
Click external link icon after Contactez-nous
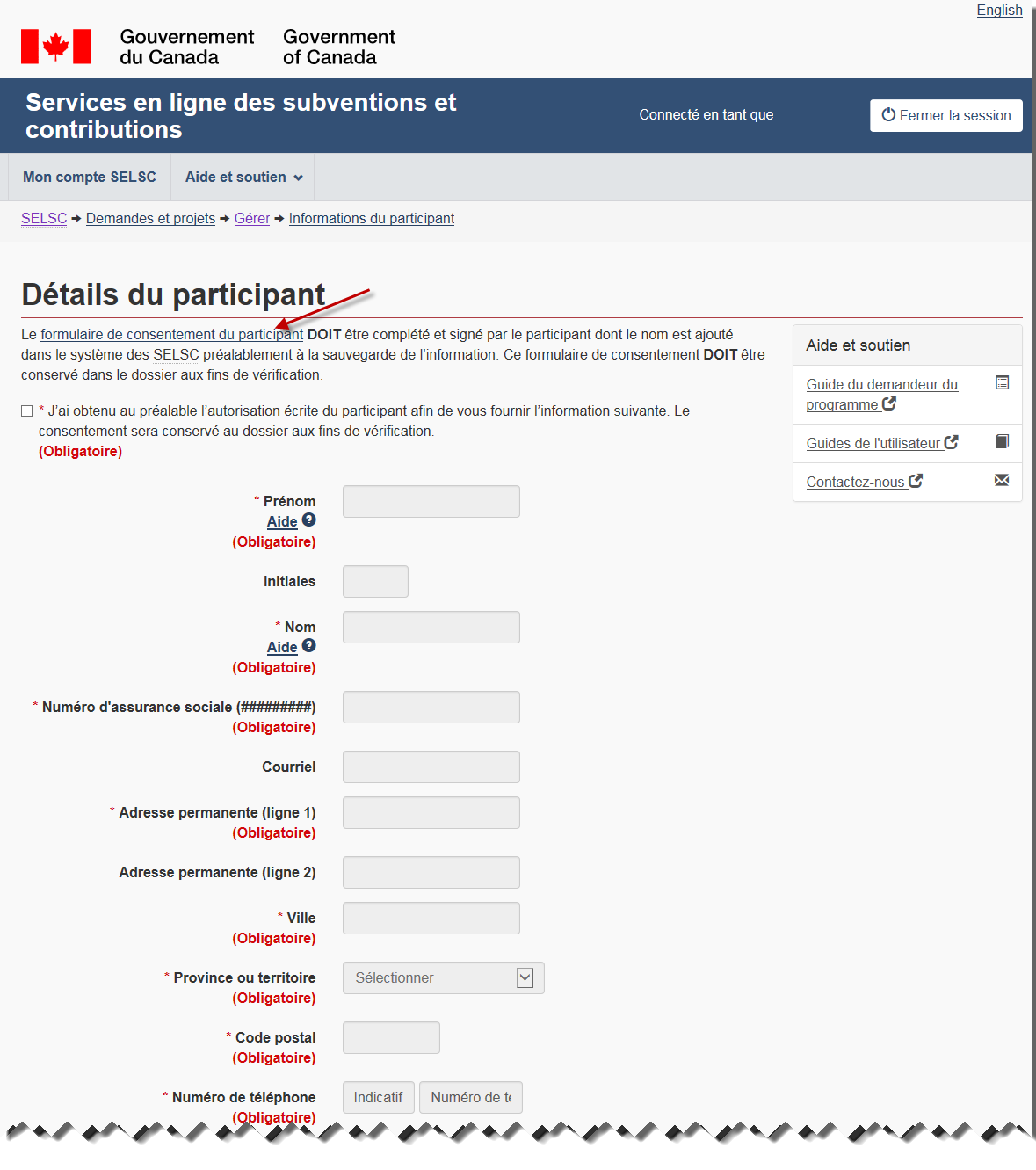point(916,481)
